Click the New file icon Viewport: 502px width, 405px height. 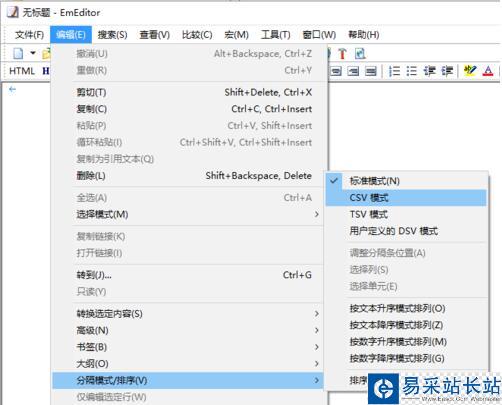point(18,53)
